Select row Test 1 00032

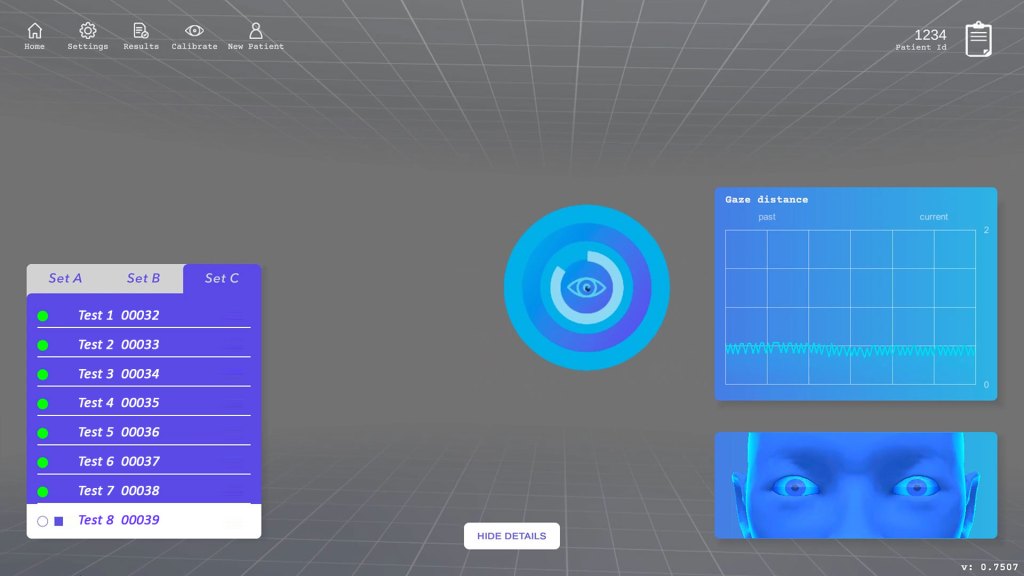[x=144, y=315]
